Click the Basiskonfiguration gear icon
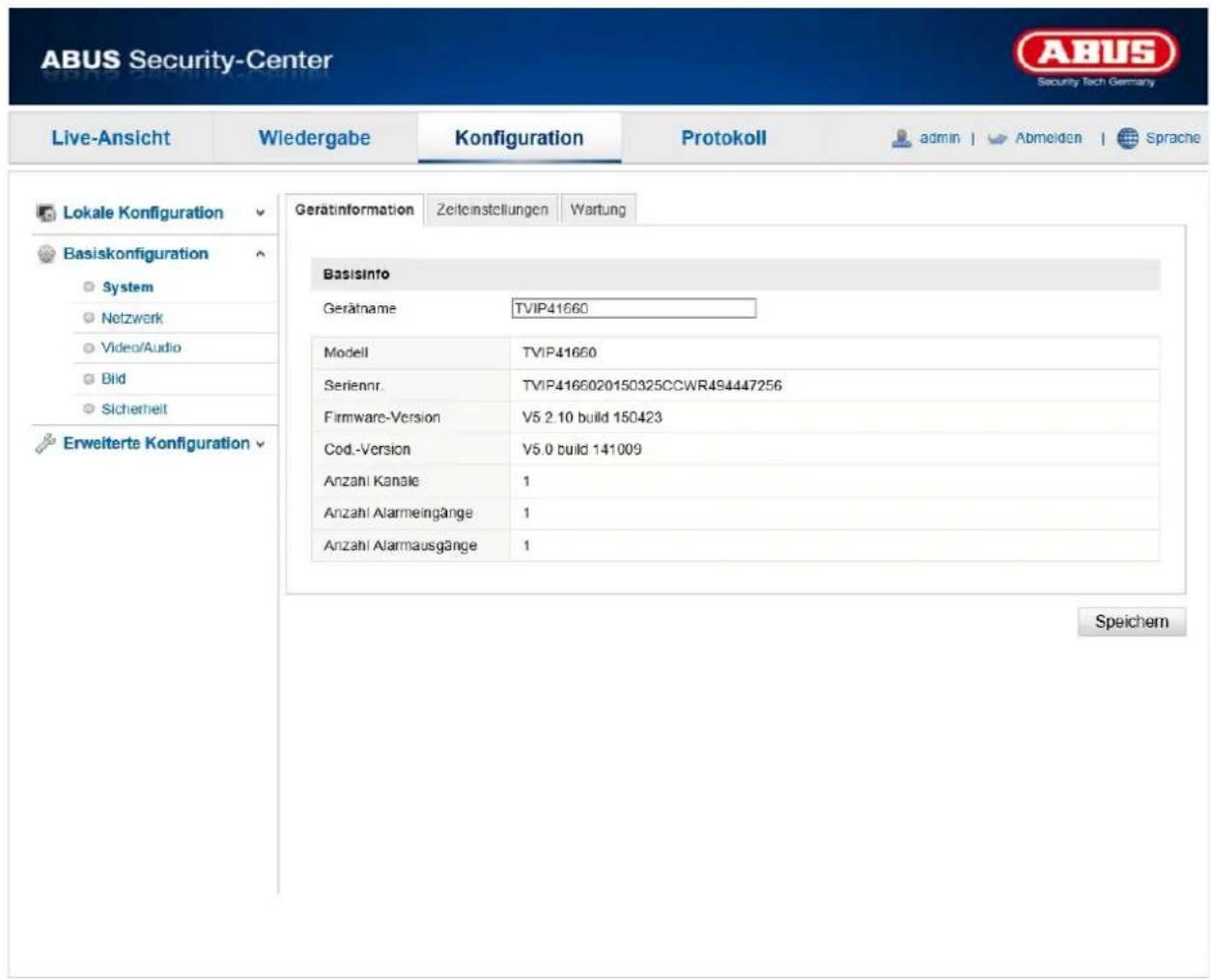The height and width of the screenshot is (980, 1211). click(x=45, y=254)
